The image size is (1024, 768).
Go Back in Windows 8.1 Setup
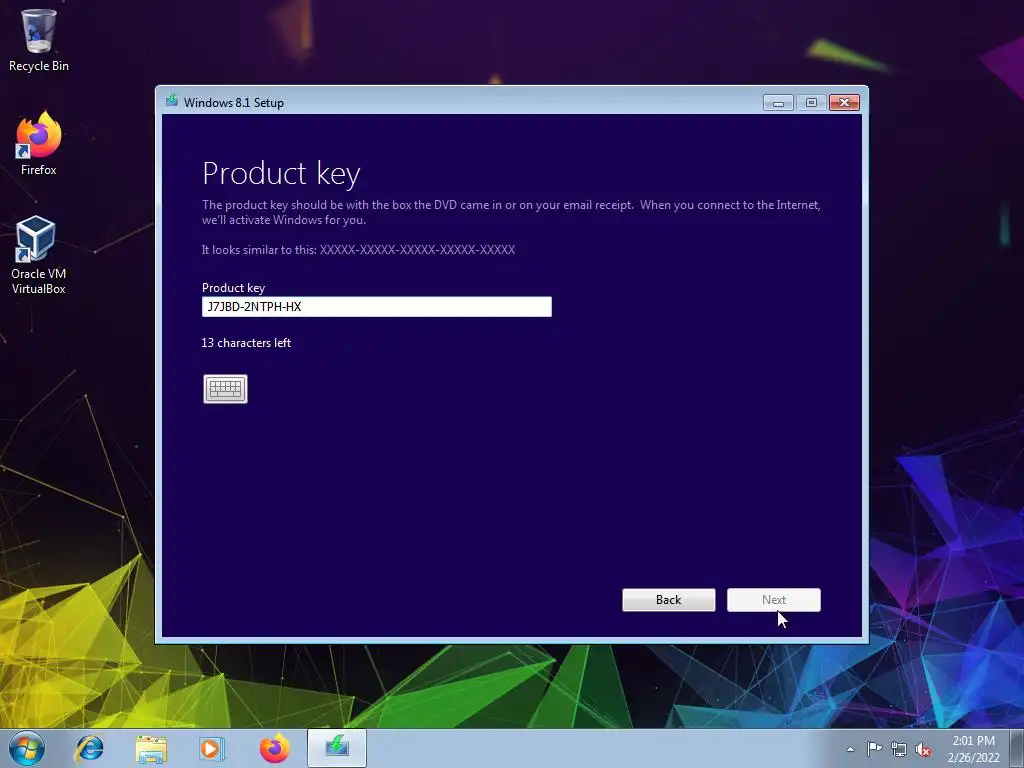(x=669, y=600)
